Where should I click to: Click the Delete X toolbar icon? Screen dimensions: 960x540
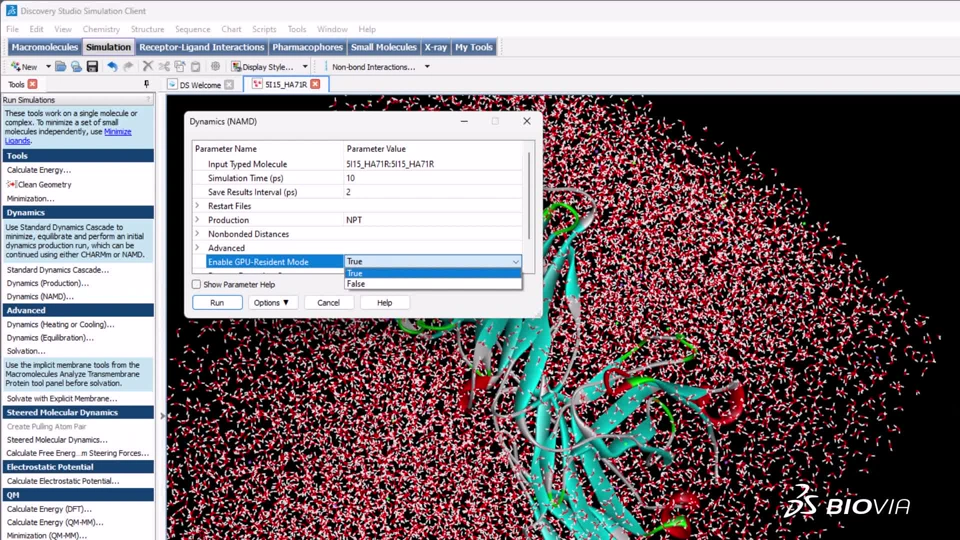pyautogui.click(x=148, y=67)
